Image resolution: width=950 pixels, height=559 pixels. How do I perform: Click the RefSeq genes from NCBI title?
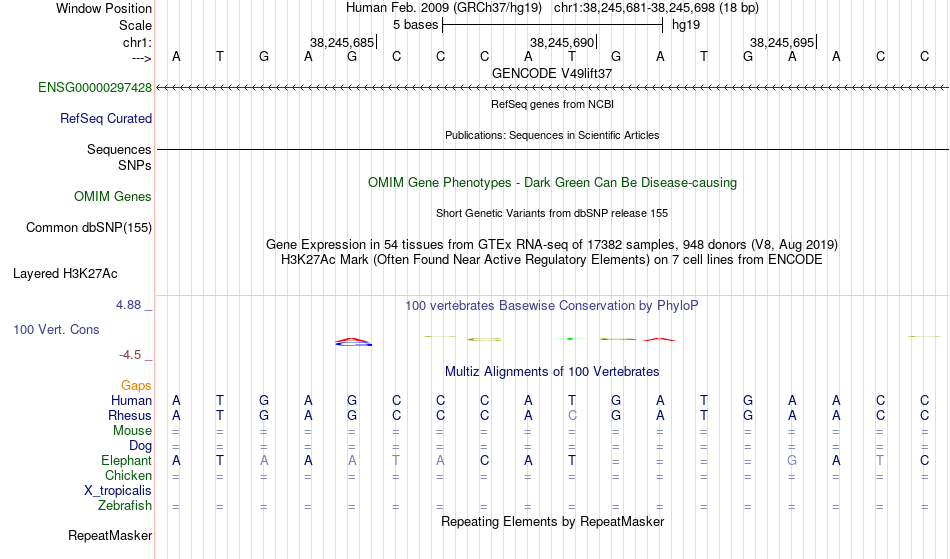click(x=552, y=104)
